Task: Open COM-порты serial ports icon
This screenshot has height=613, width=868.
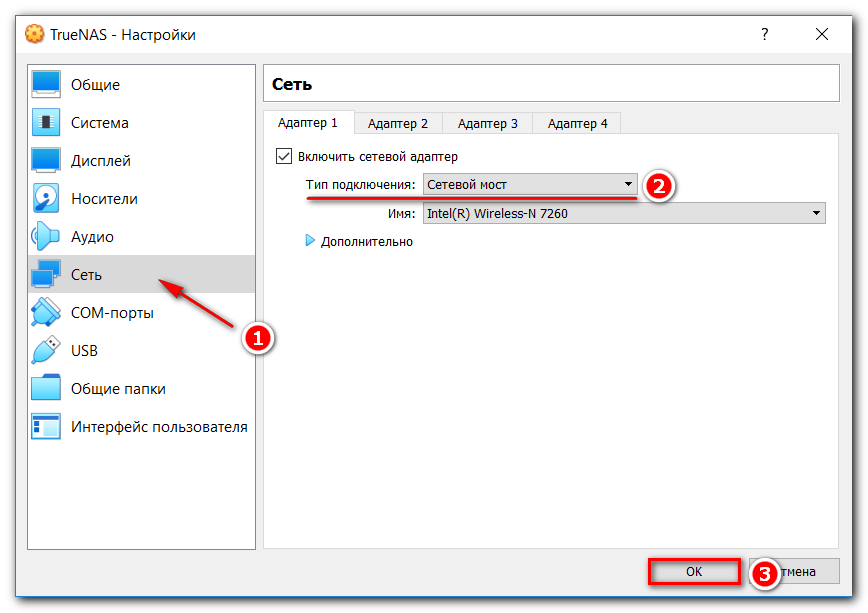Action: [47, 313]
